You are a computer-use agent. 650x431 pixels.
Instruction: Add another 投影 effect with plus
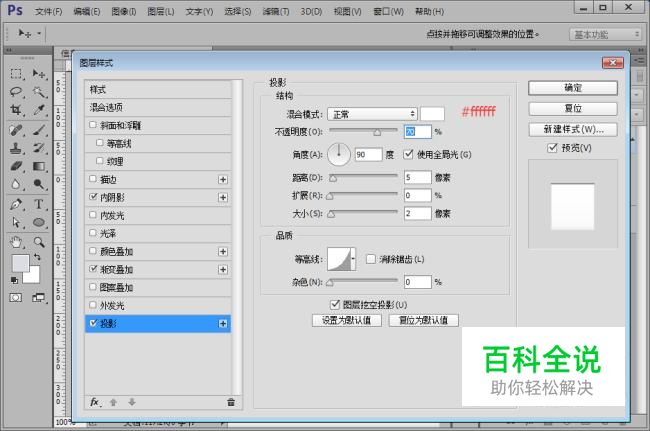click(223, 324)
